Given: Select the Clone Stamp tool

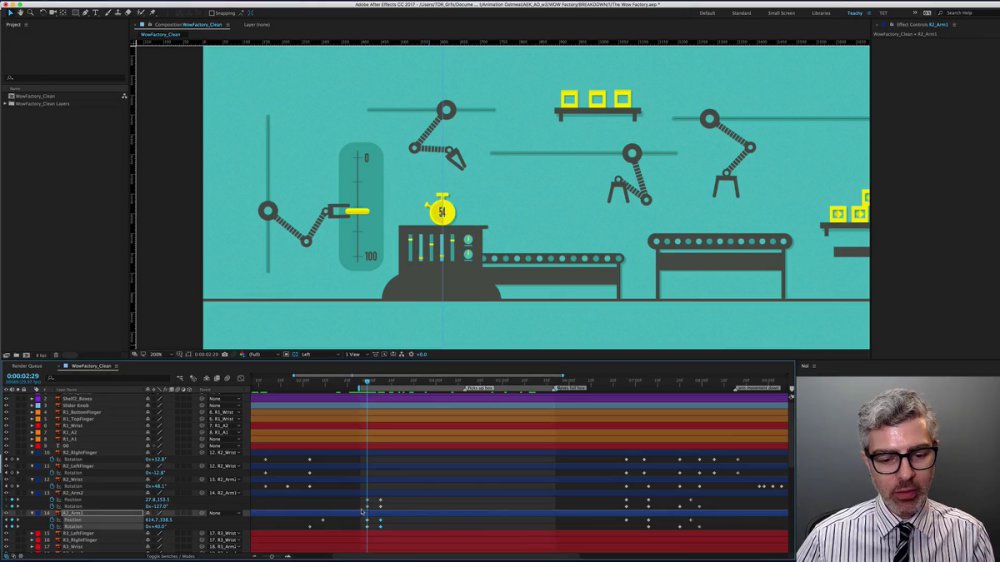Looking at the screenshot, I should click(118, 13).
